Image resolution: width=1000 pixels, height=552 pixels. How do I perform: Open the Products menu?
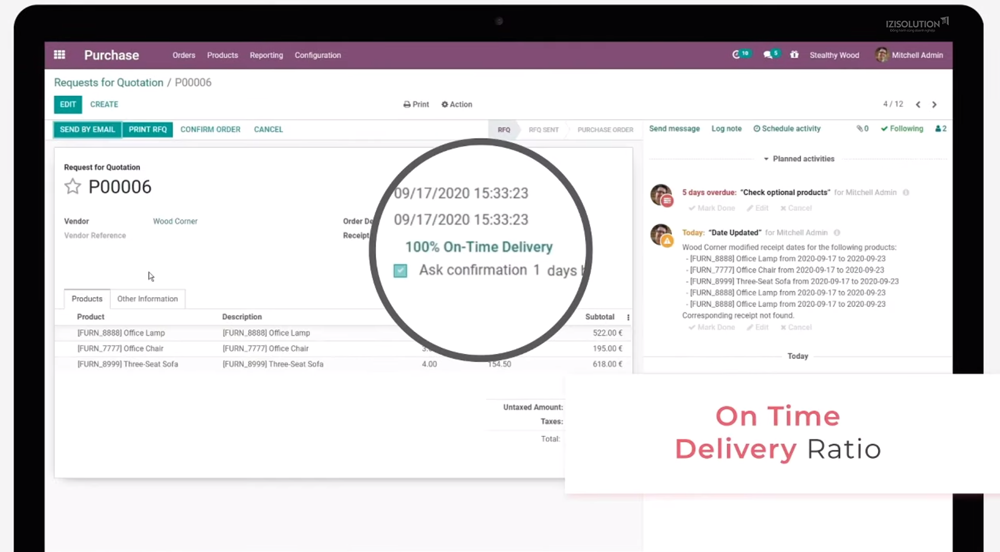(223, 55)
